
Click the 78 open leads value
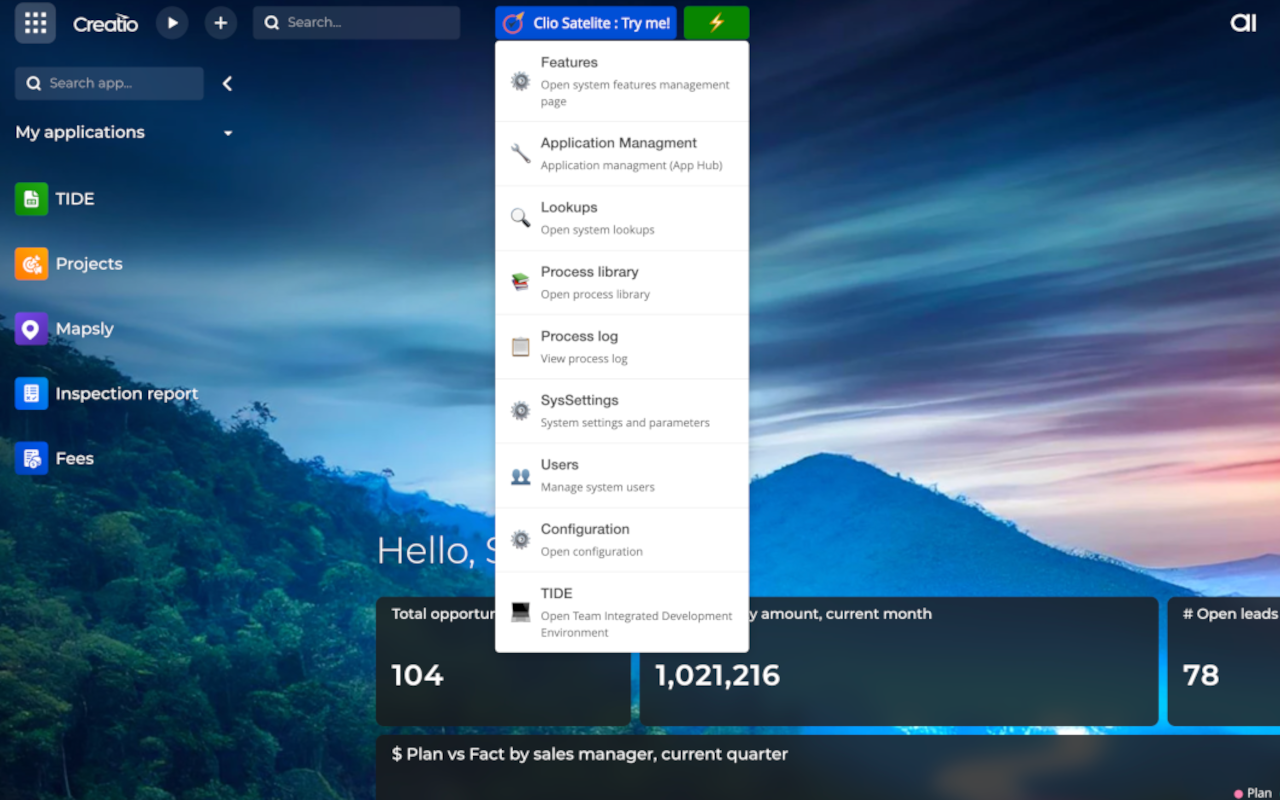1201,676
